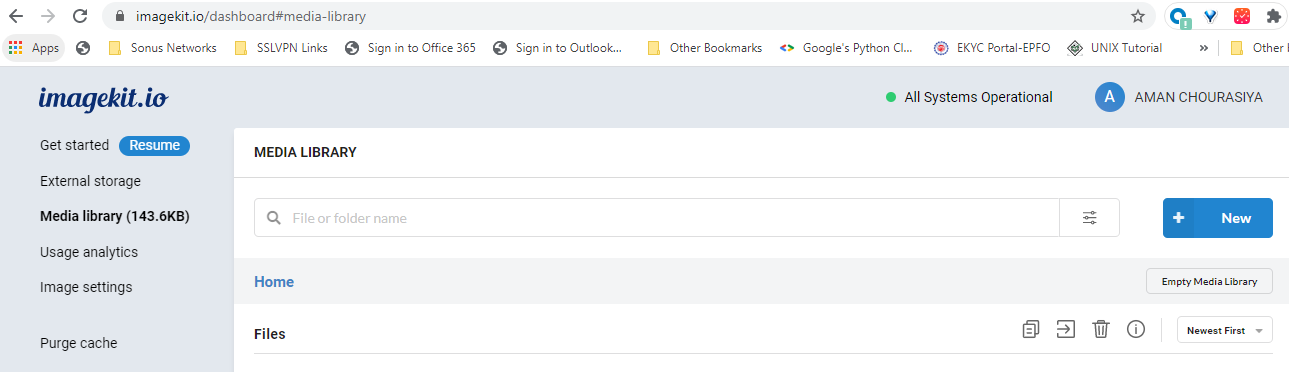Click the move file icon with arrow
Screen dimensions: 1289x372
(1066, 329)
